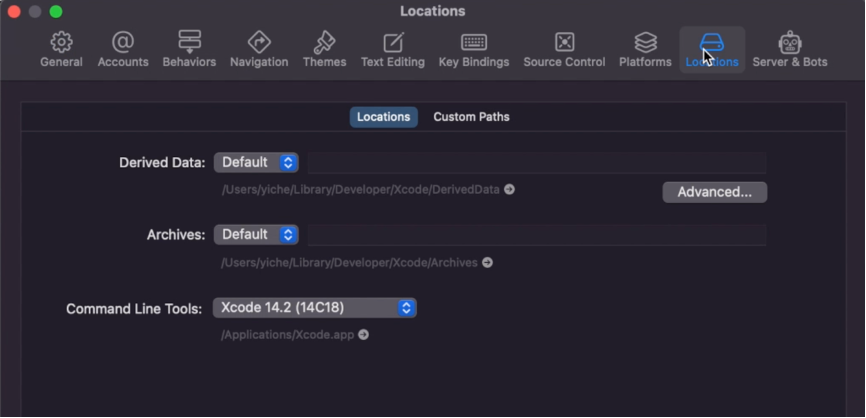Open the Server & Bots pane

pyautogui.click(x=790, y=50)
